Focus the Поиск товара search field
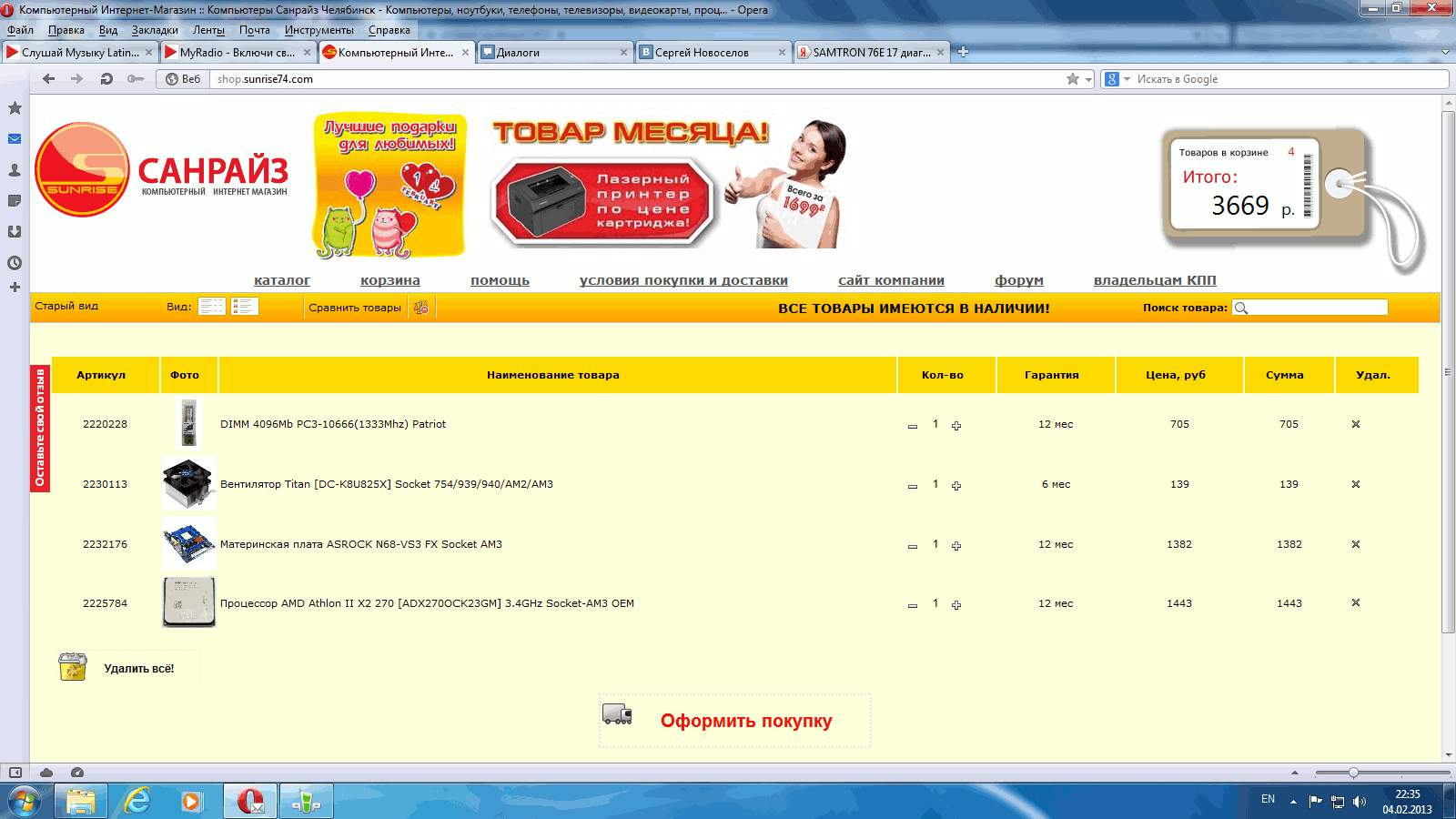The height and width of the screenshot is (819, 1456). 1310,308
